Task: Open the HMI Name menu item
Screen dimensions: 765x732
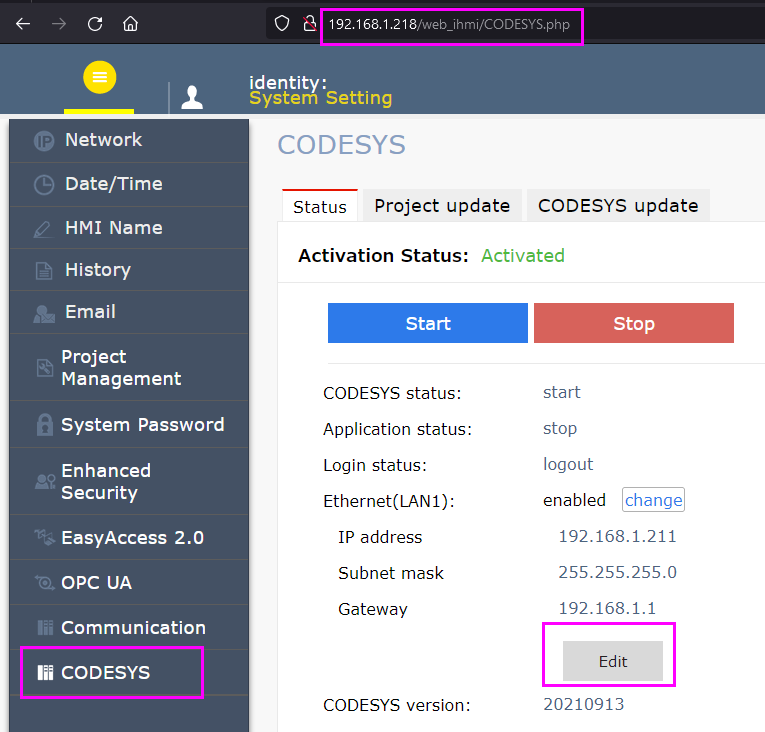Action: (129, 228)
